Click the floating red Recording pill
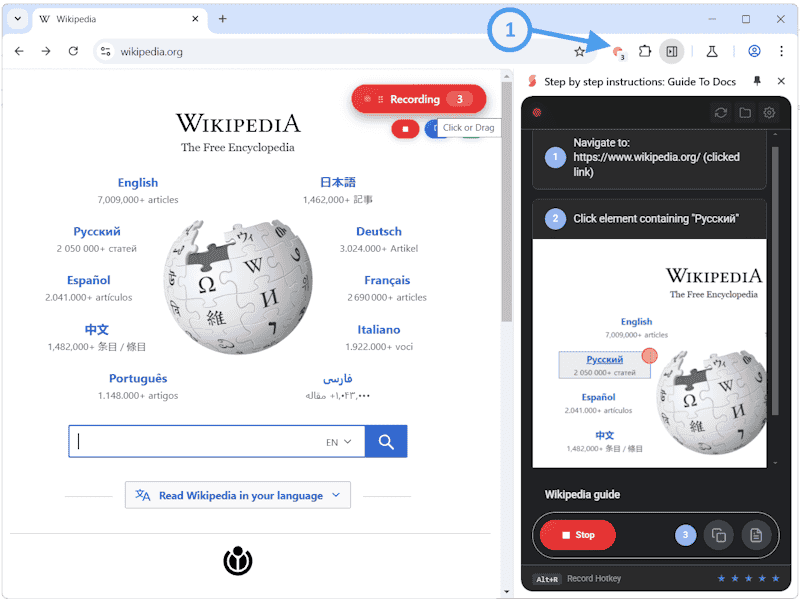800x600 pixels. pyautogui.click(x=419, y=99)
